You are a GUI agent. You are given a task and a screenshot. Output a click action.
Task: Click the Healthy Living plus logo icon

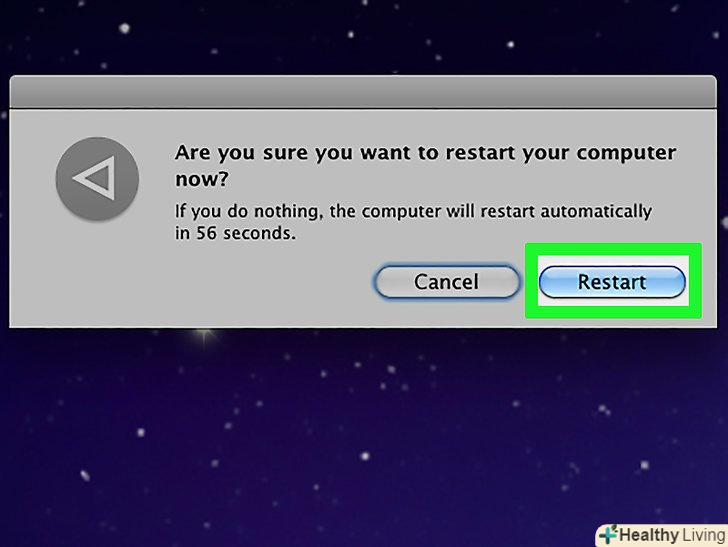(608, 534)
